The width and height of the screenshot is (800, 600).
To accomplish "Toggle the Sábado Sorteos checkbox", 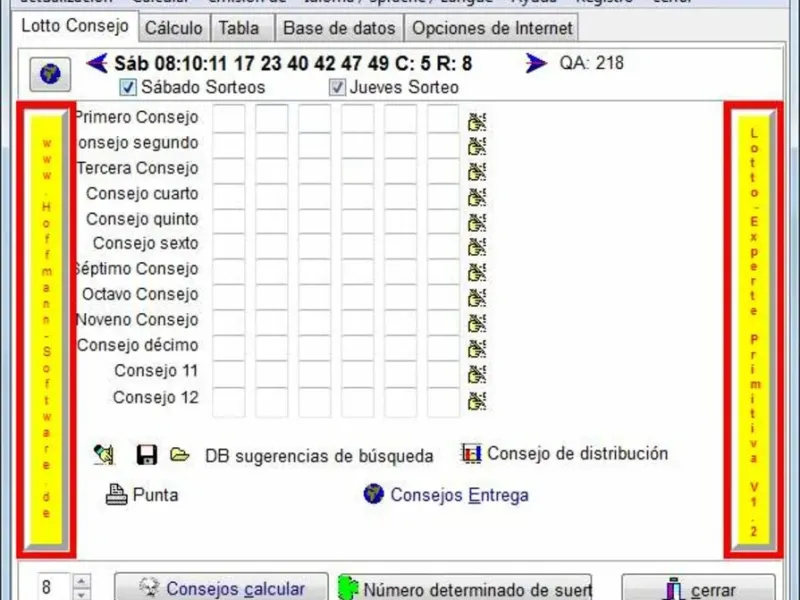I will [x=128, y=87].
